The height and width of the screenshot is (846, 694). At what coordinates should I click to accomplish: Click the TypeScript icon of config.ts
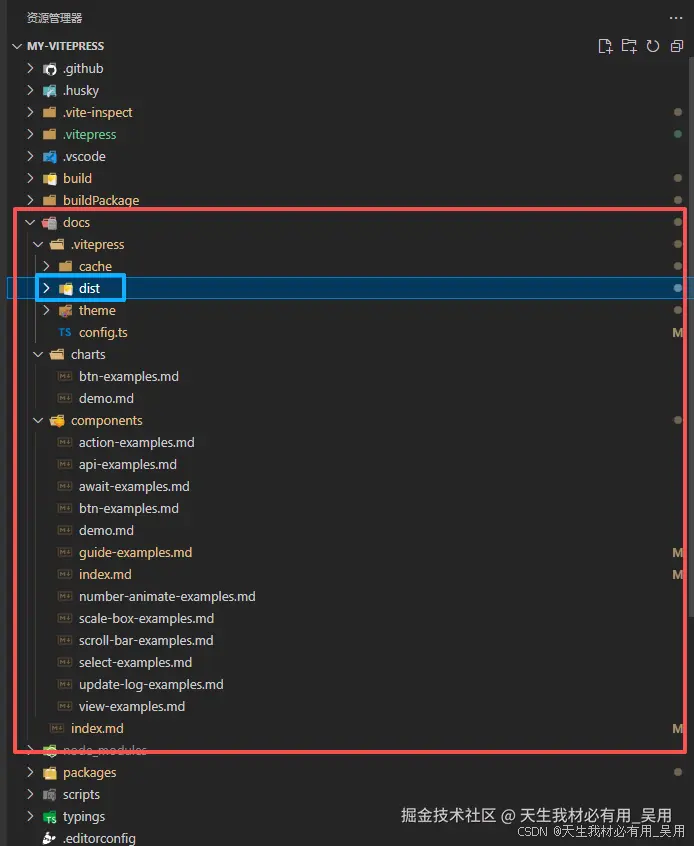pyautogui.click(x=65, y=332)
